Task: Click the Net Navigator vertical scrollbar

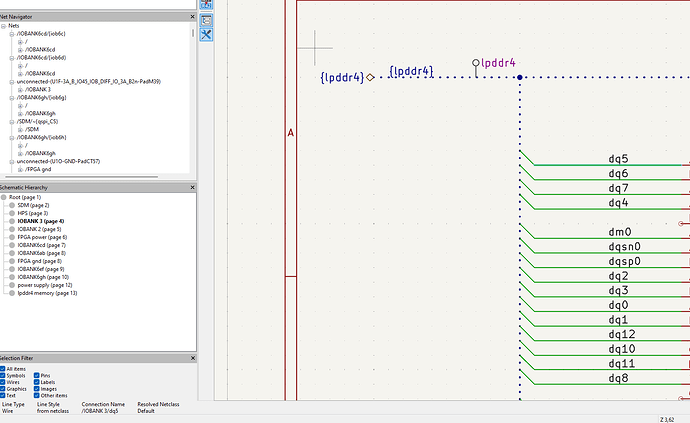Action: pyautogui.click(x=193, y=33)
